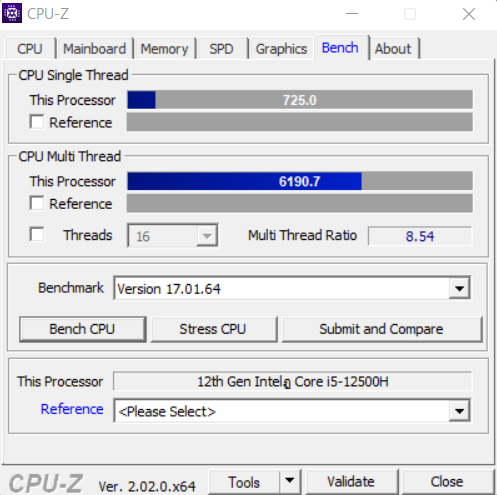Screen dimensions: 497x495
Task: Open the Memory tab
Action: 164,49
